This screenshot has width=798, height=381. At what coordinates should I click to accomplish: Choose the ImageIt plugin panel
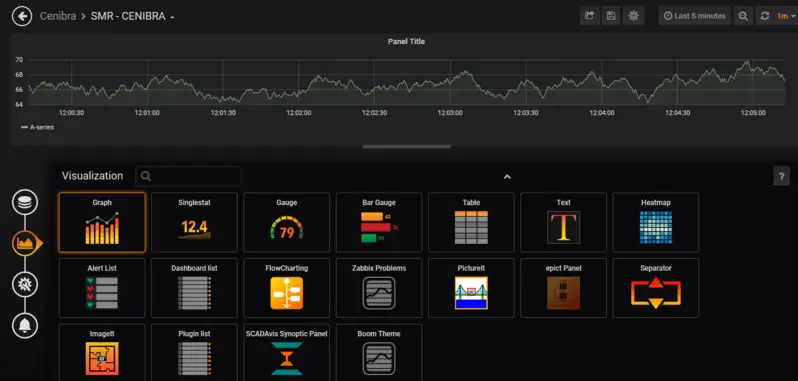click(x=102, y=353)
